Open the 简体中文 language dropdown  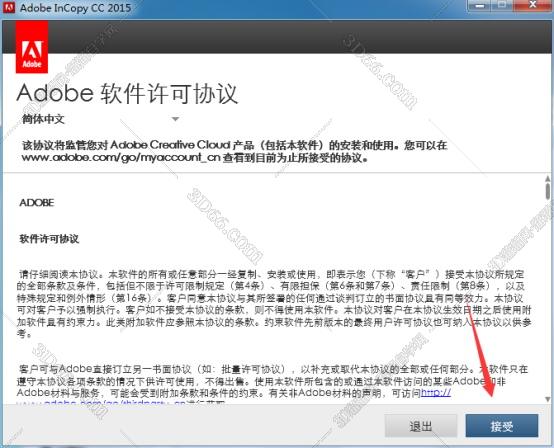tap(100, 119)
